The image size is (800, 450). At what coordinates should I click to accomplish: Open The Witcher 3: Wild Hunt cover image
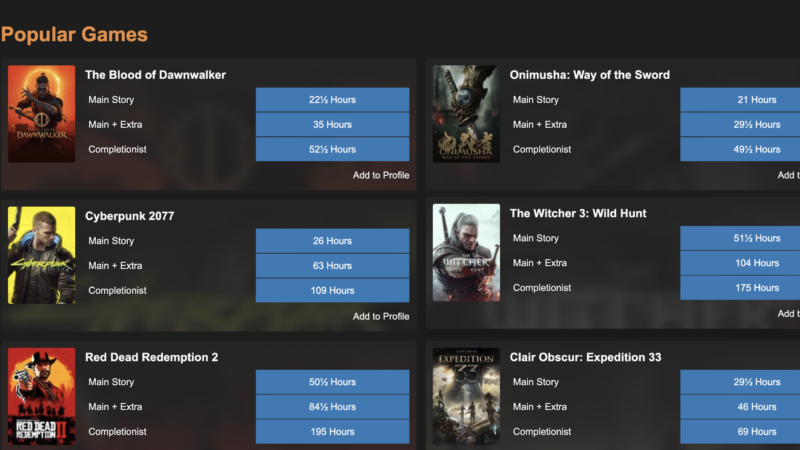(x=466, y=253)
